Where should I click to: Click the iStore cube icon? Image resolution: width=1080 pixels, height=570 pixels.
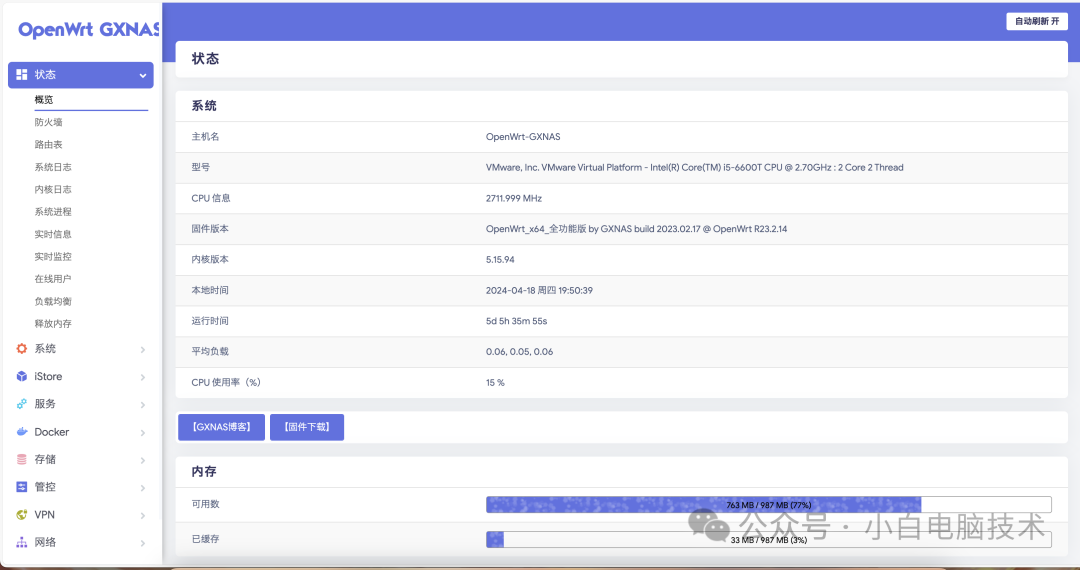coord(21,377)
